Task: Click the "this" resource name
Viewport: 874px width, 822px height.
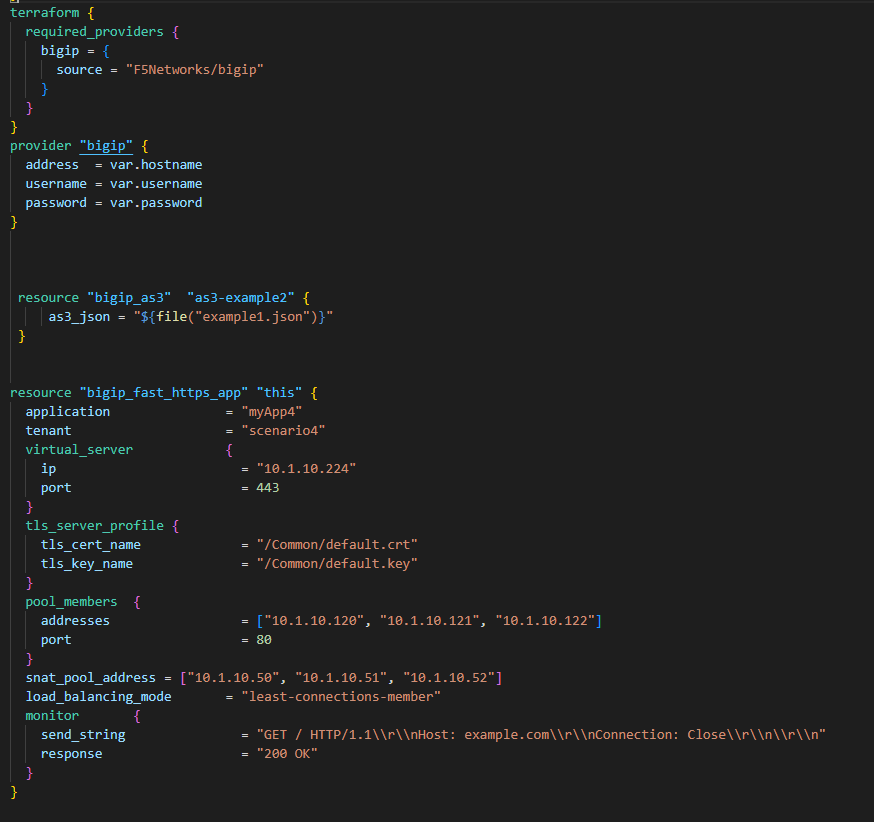Action: click(279, 393)
